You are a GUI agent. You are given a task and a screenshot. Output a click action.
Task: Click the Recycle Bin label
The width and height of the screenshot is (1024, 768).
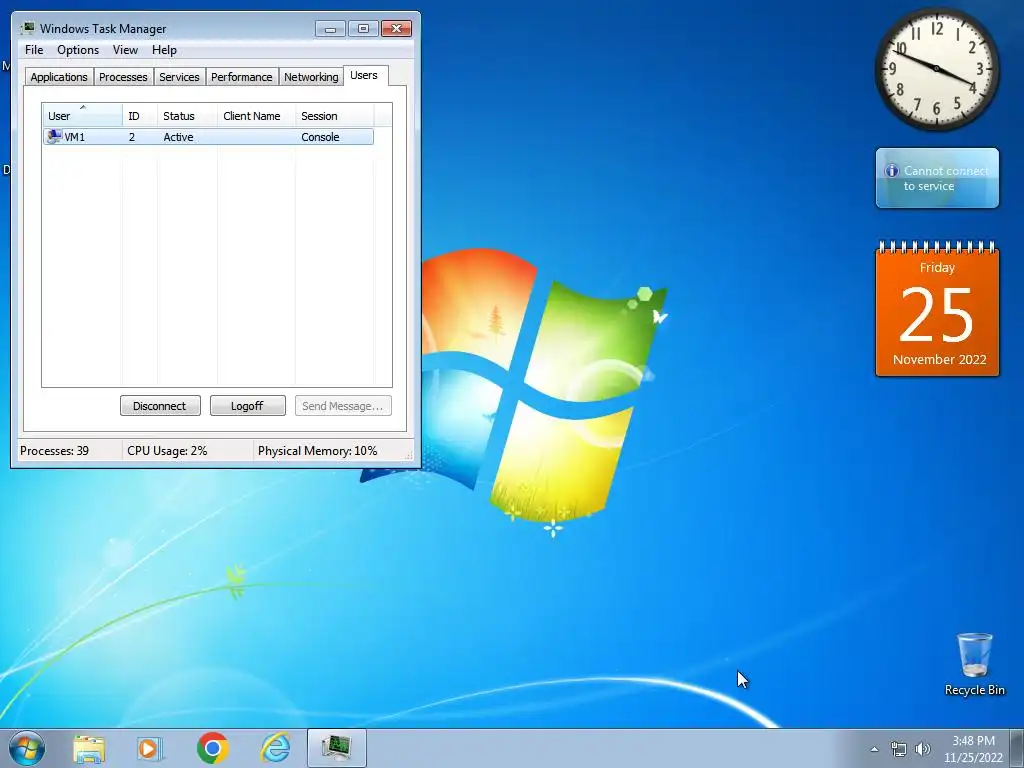coord(974,690)
